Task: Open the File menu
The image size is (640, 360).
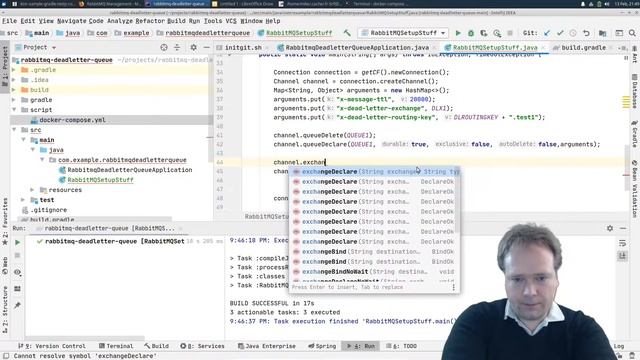Action: 10,21
